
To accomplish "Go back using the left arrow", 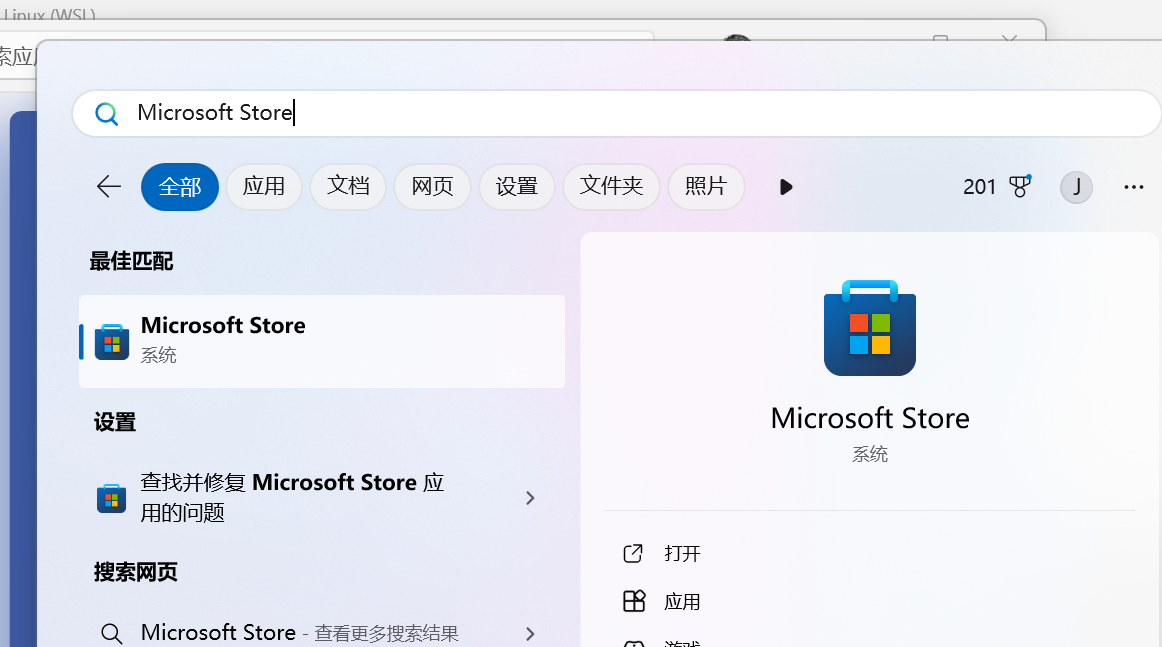I will coord(109,187).
